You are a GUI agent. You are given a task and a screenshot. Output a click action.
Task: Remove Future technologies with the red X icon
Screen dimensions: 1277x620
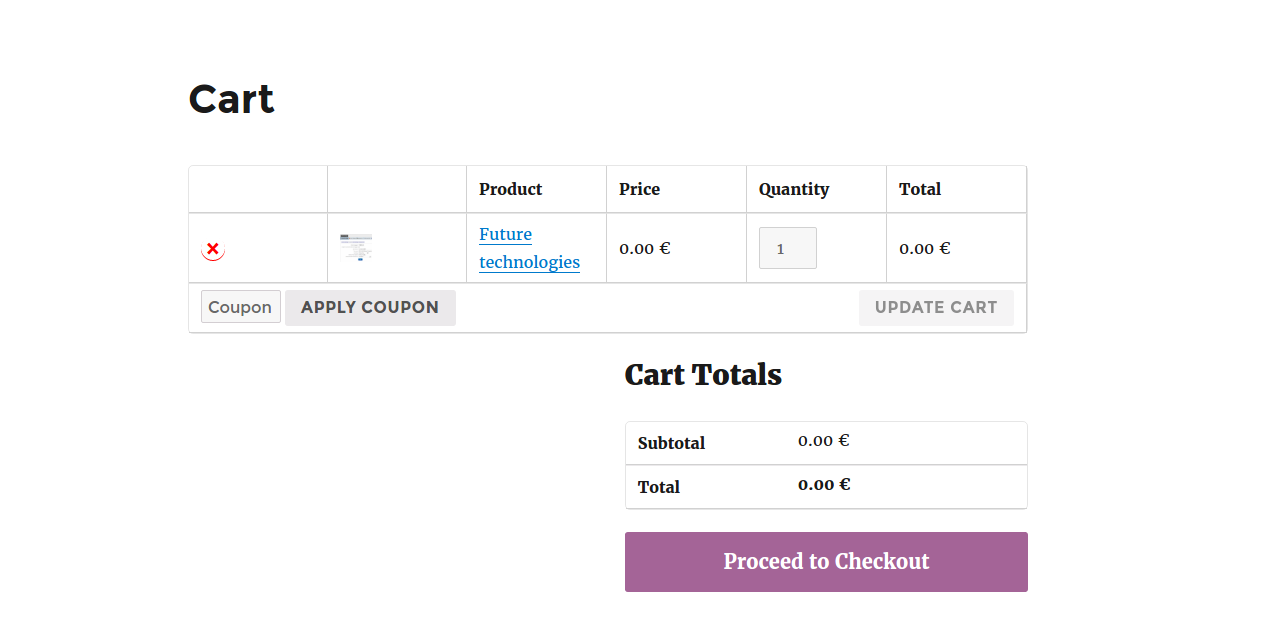click(213, 249)
